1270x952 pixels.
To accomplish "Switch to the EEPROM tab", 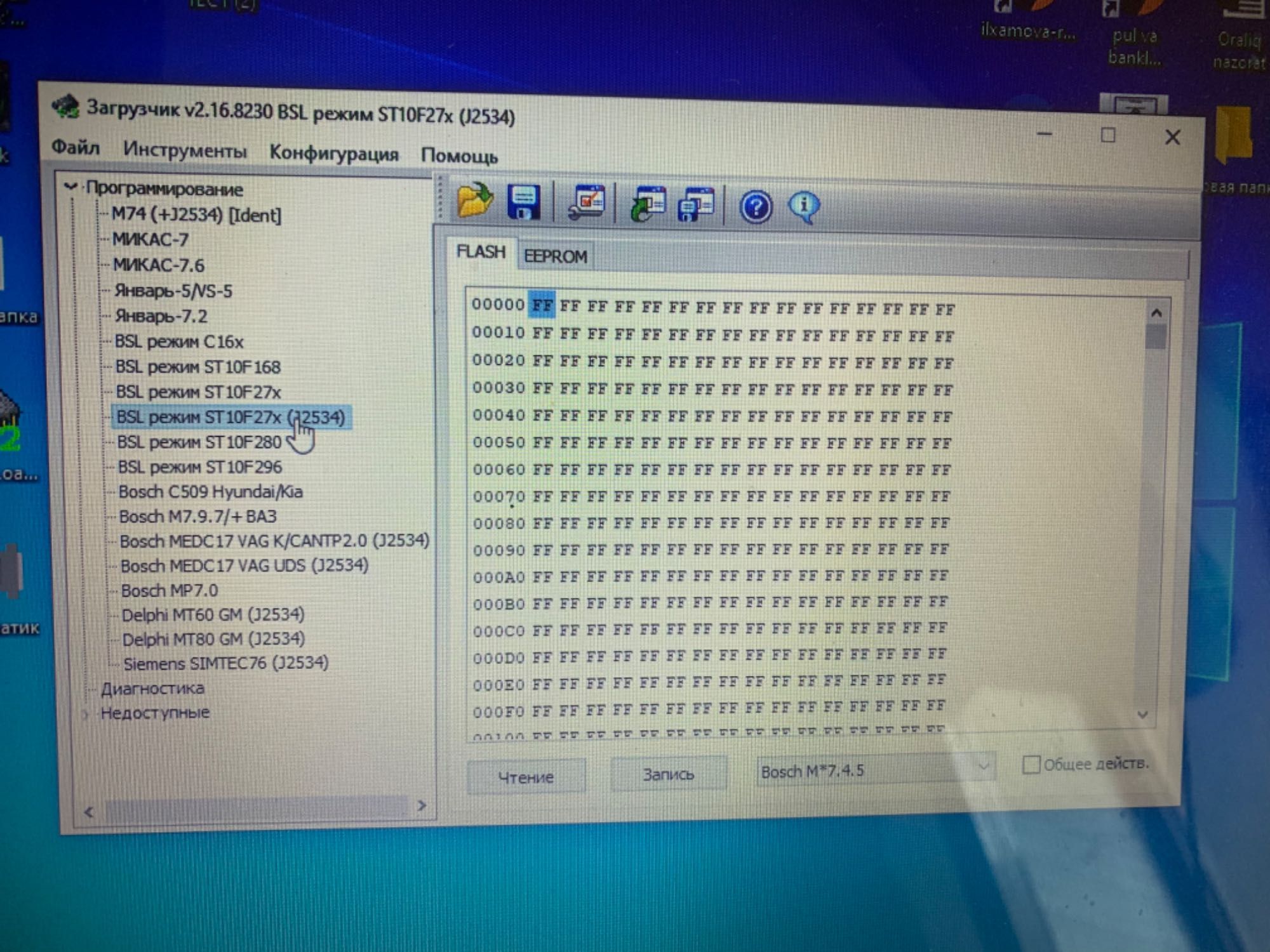I will pos(556,256).
